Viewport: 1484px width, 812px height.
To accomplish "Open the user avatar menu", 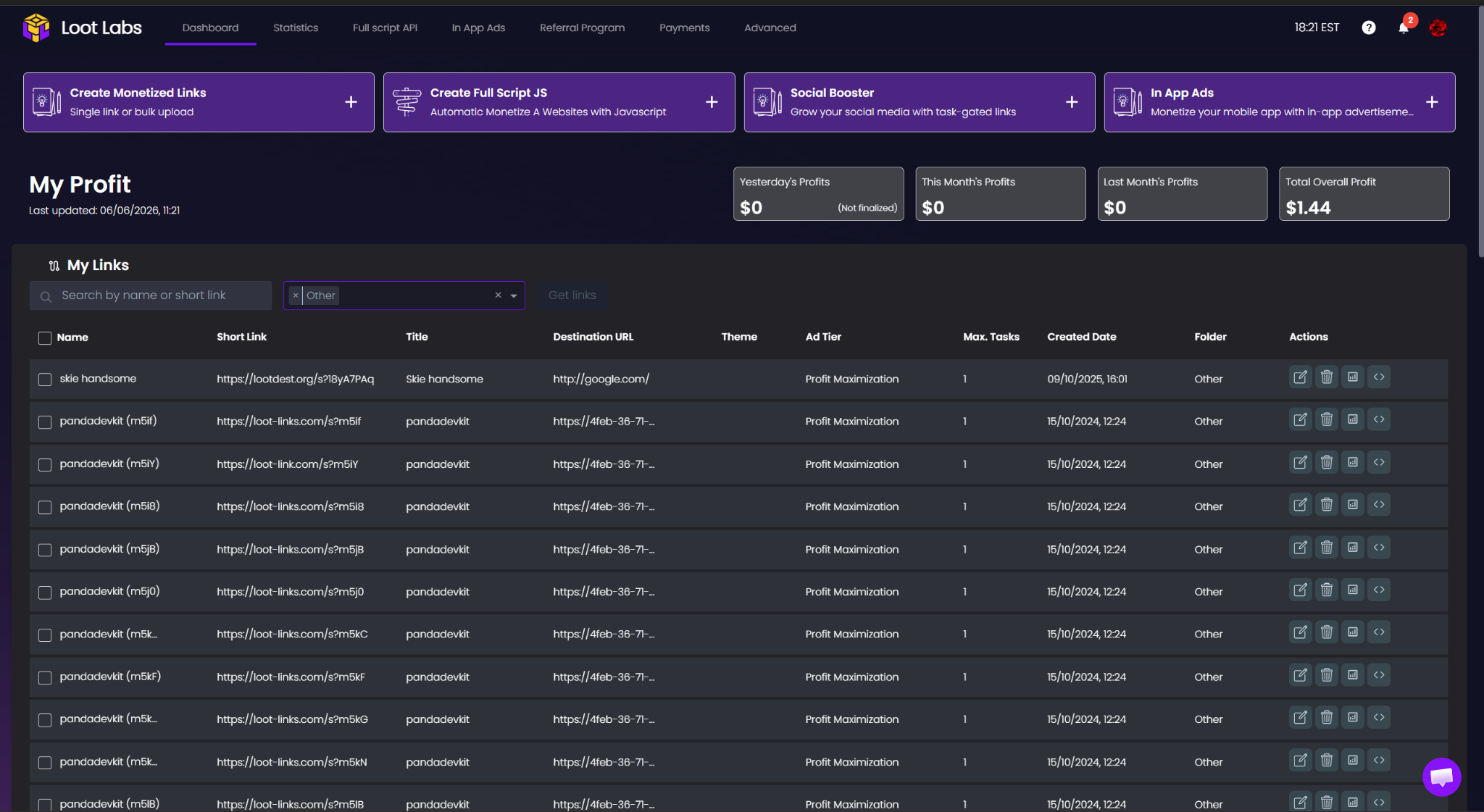I will (x=1438, y=28).
